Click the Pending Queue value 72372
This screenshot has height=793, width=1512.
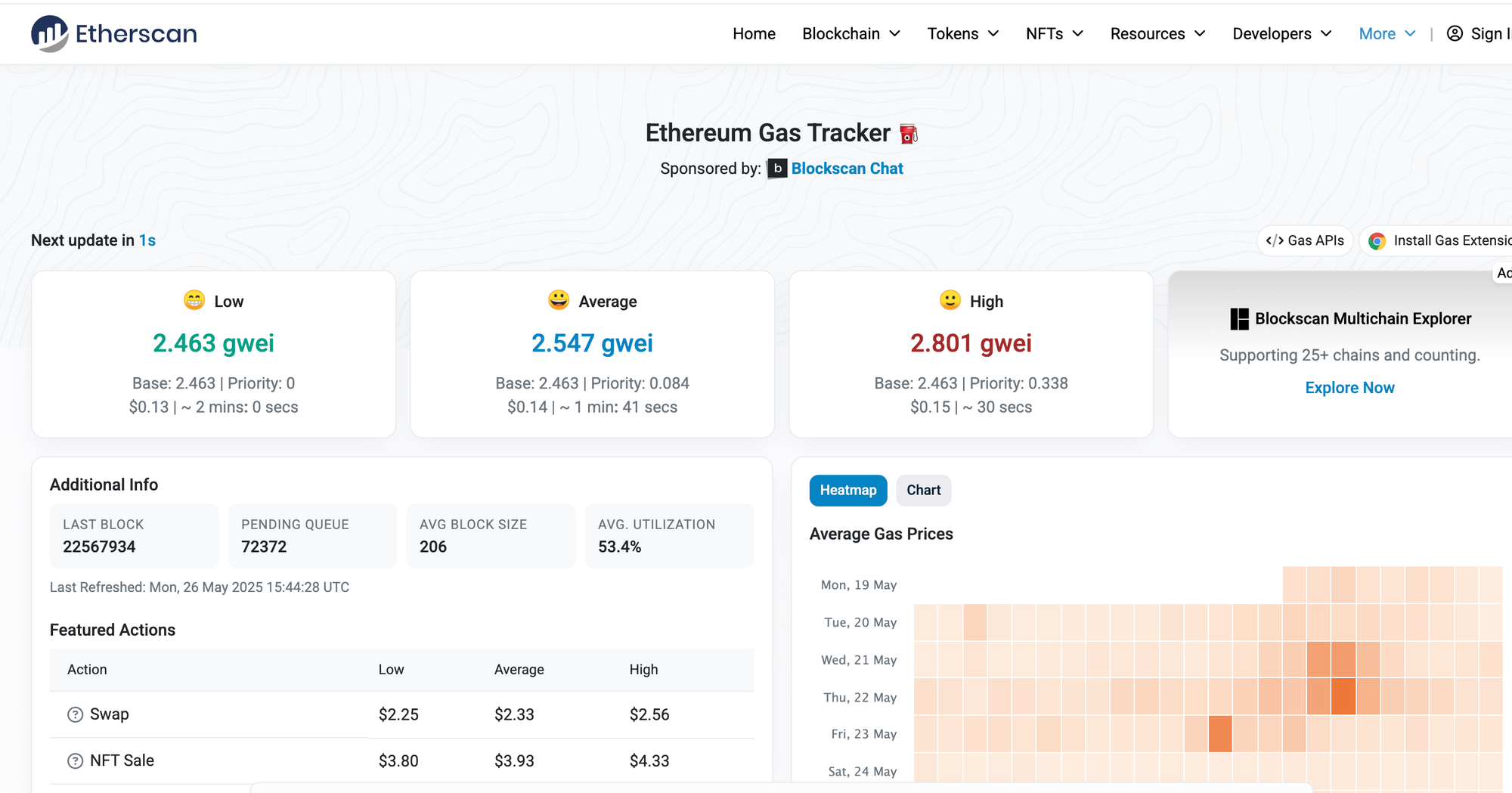[264, 547]
